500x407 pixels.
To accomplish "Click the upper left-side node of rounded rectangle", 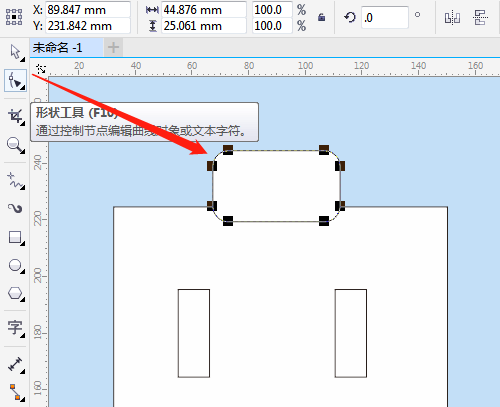I will (212, 166).
